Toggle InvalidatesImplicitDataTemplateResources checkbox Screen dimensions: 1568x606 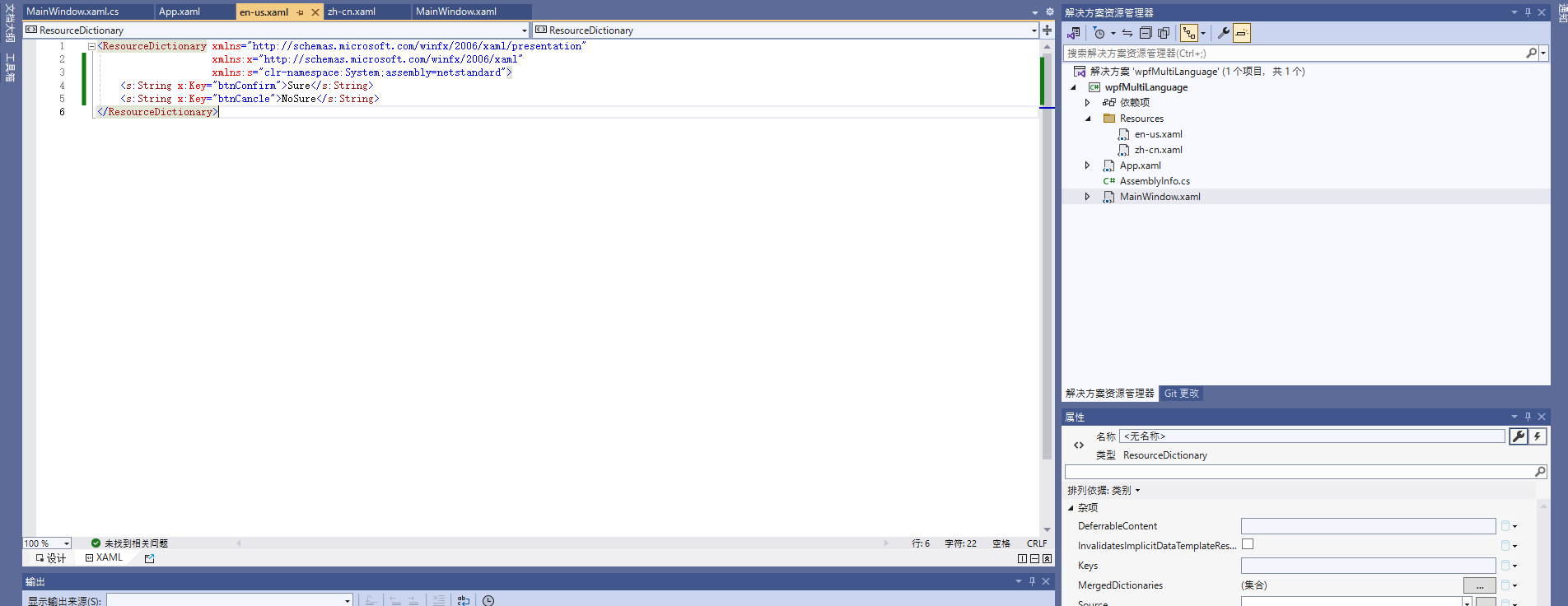[x=1248, y=544]
